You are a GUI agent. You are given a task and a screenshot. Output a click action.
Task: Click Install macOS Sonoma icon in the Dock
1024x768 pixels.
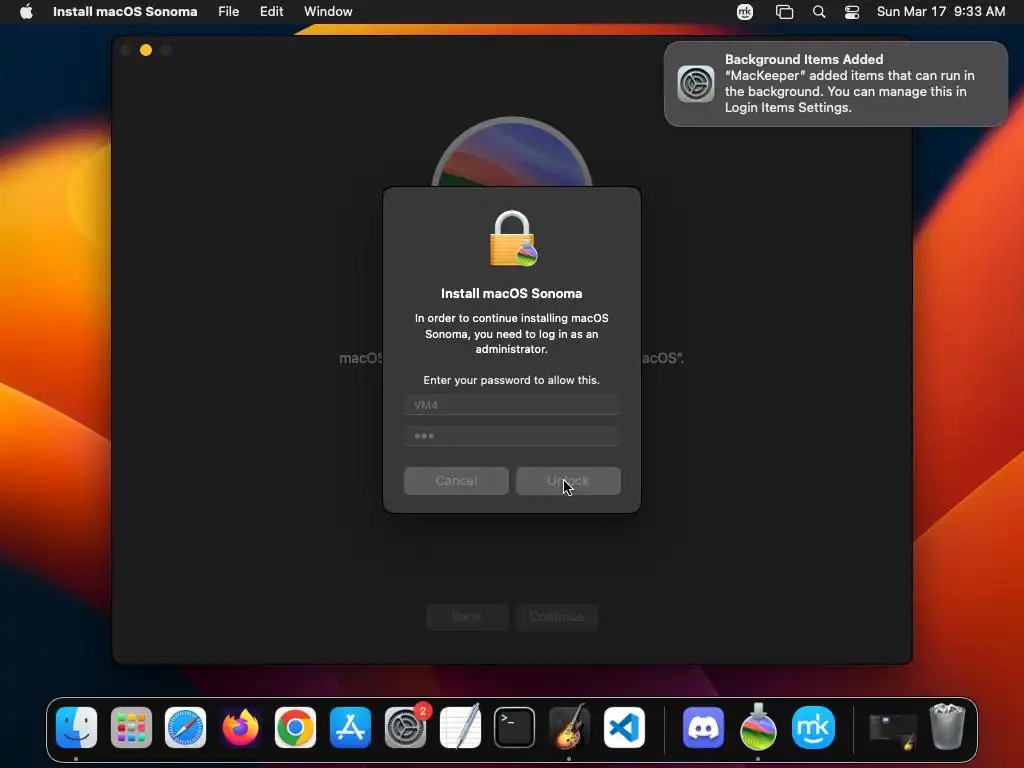758,727
